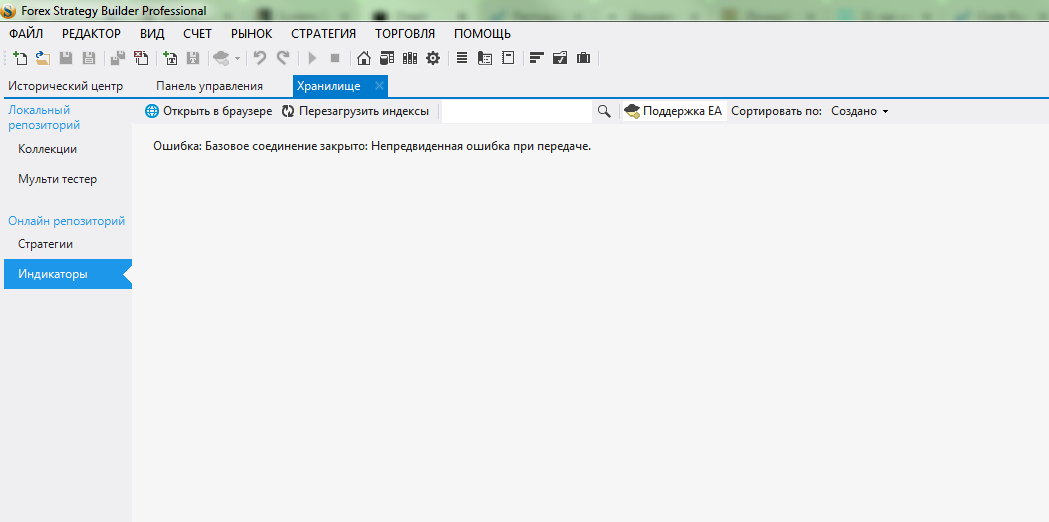Click the Сортировать по: label
The image size is (1049, 522).
tap(776, 111)
